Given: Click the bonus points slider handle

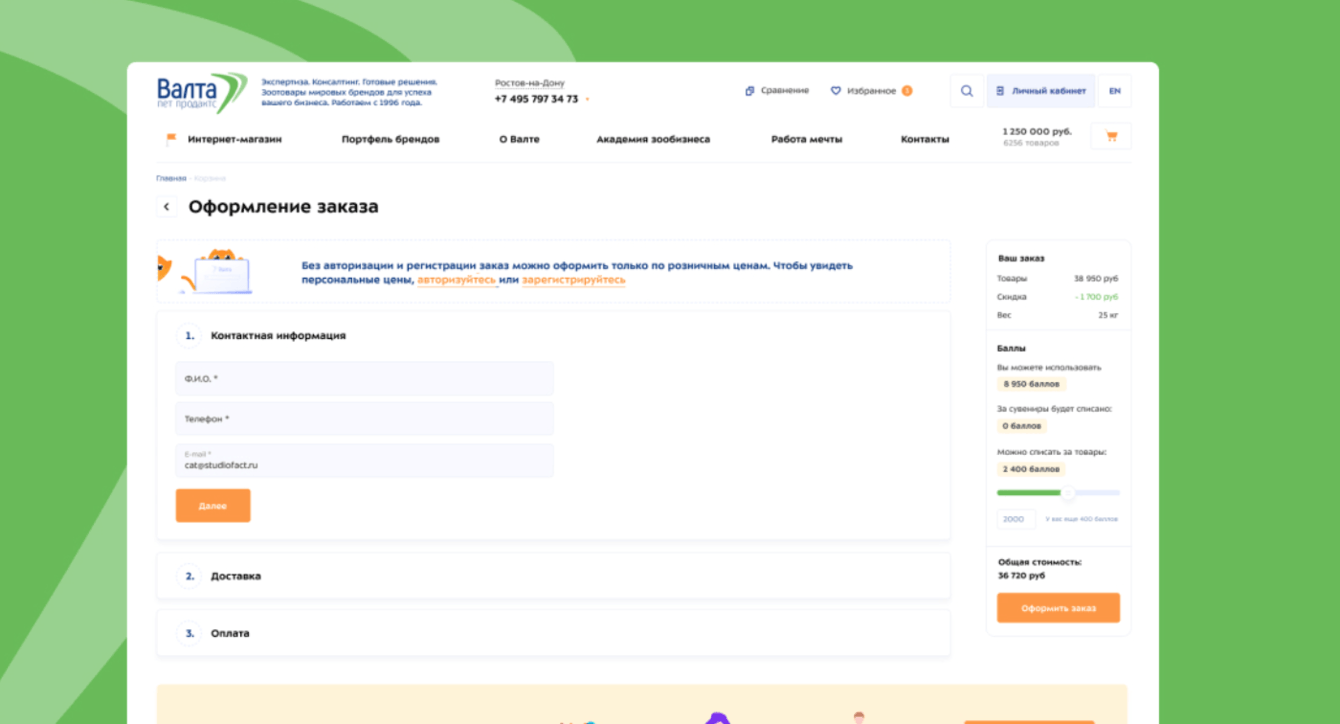Looking at the screenshot, I should [x=1067, y=493].
